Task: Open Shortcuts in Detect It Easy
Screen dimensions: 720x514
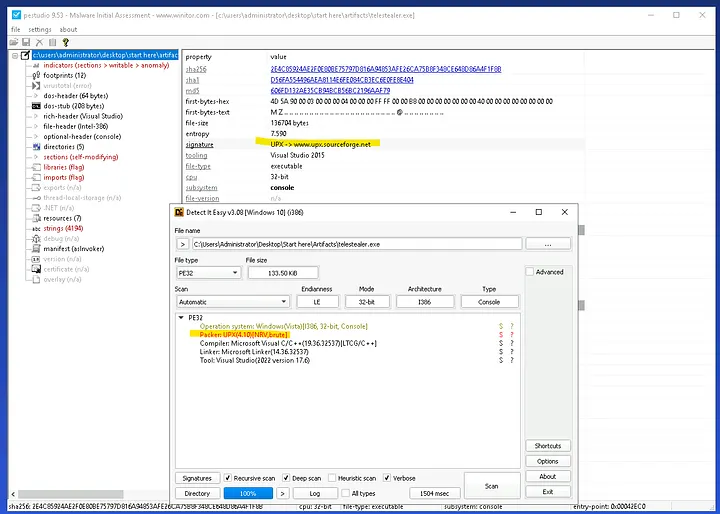Action: coord(548,446)
